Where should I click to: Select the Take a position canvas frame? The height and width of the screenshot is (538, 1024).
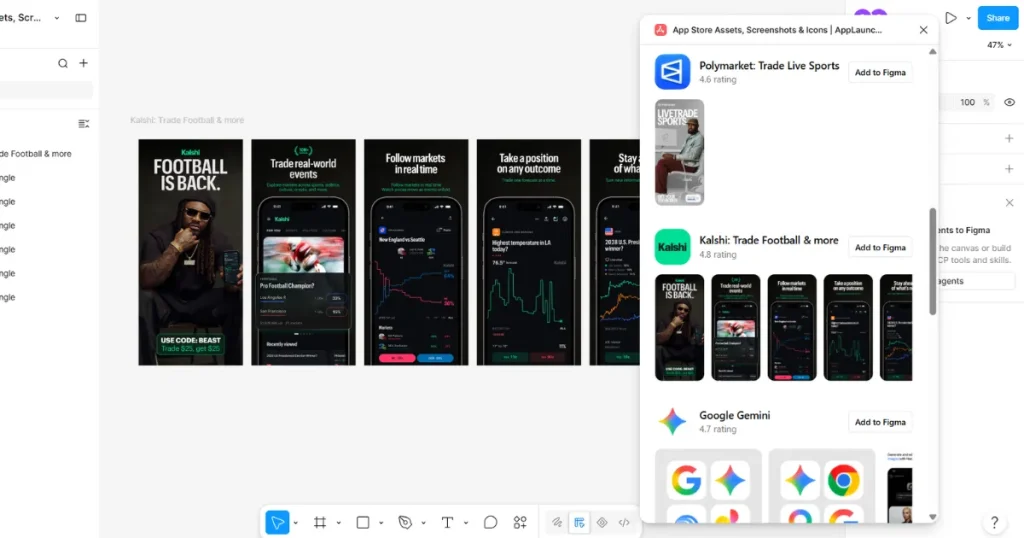(x=529, y=252)
